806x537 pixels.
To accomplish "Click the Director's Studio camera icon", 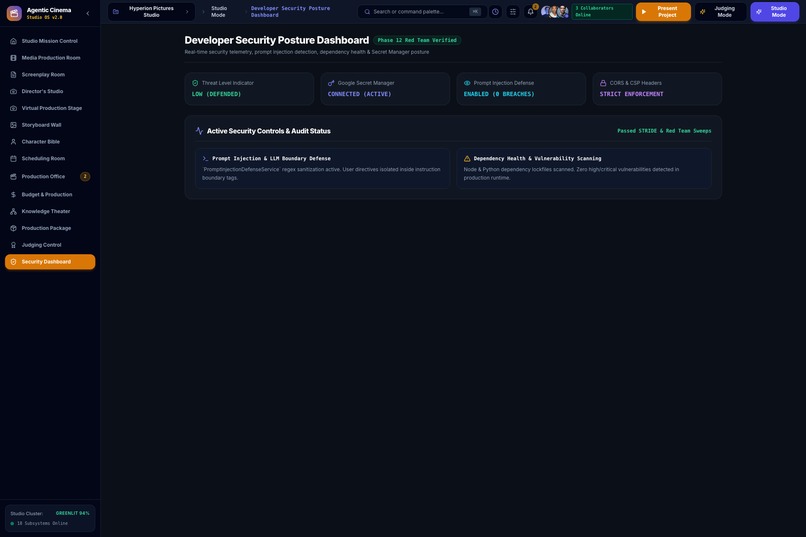I will coord(13,91).
